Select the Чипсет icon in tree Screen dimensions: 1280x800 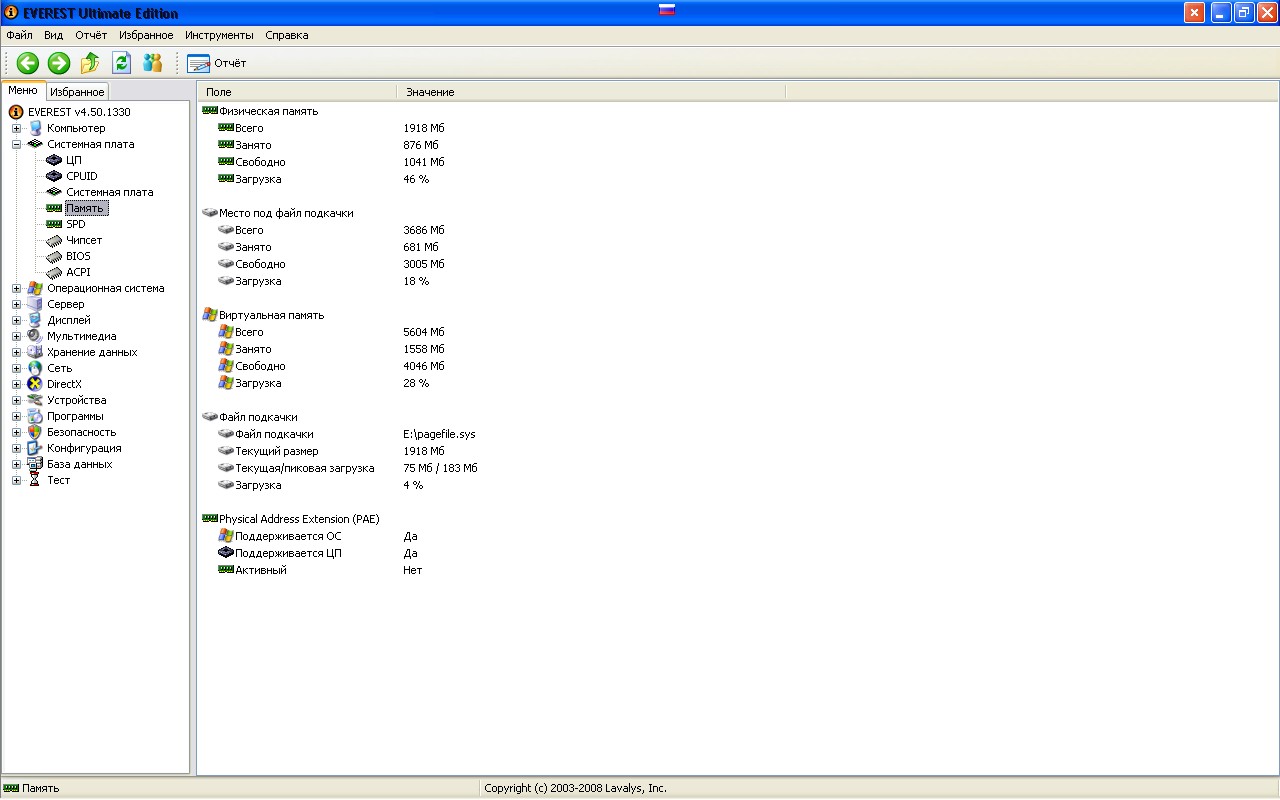click(x=54, y=240)
